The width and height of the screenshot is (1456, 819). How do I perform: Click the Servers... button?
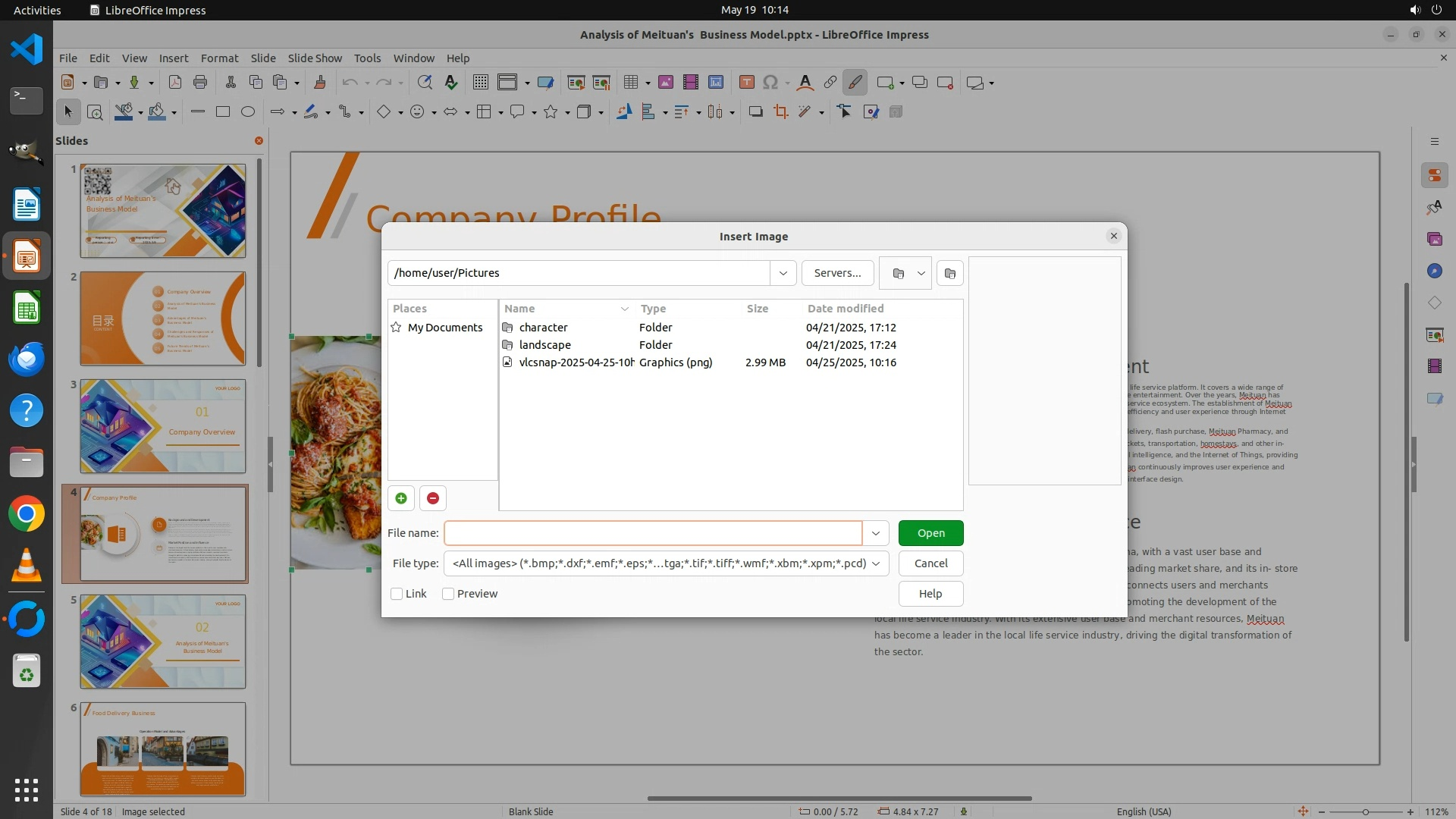pyautogui.click(x=837, y=273)
